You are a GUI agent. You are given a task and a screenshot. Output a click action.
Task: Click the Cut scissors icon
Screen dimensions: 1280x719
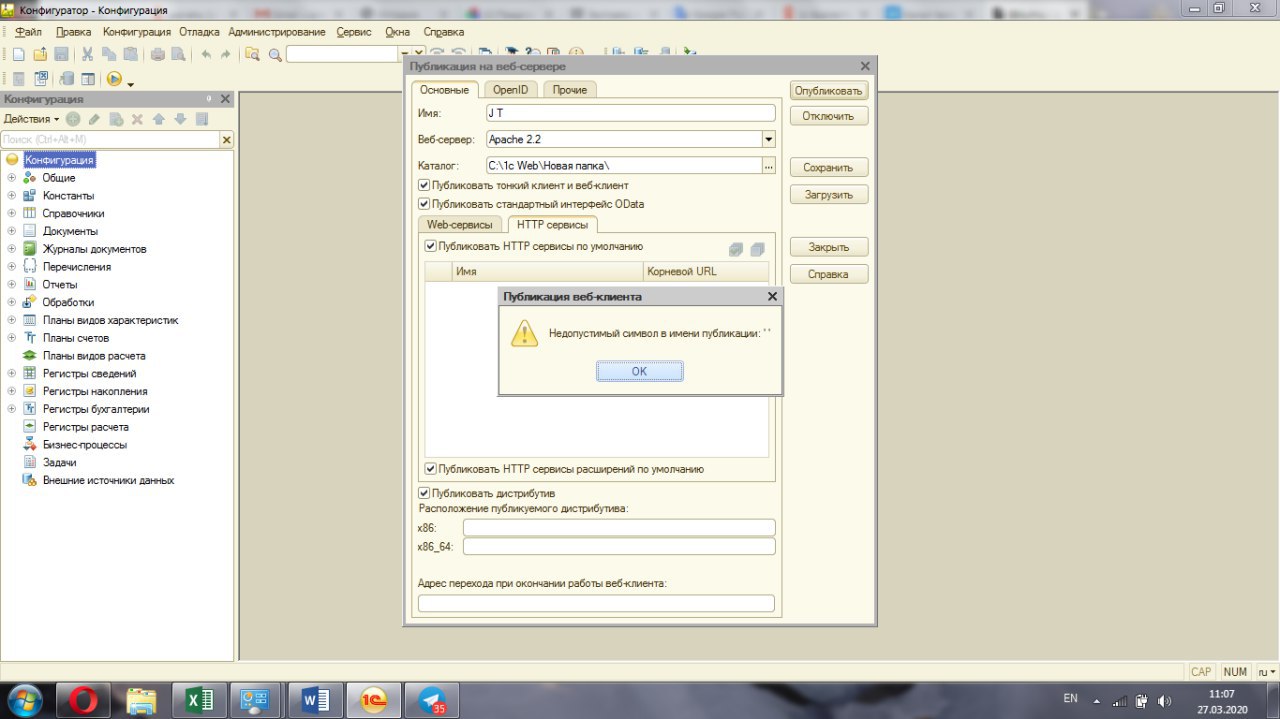[88, 54]
